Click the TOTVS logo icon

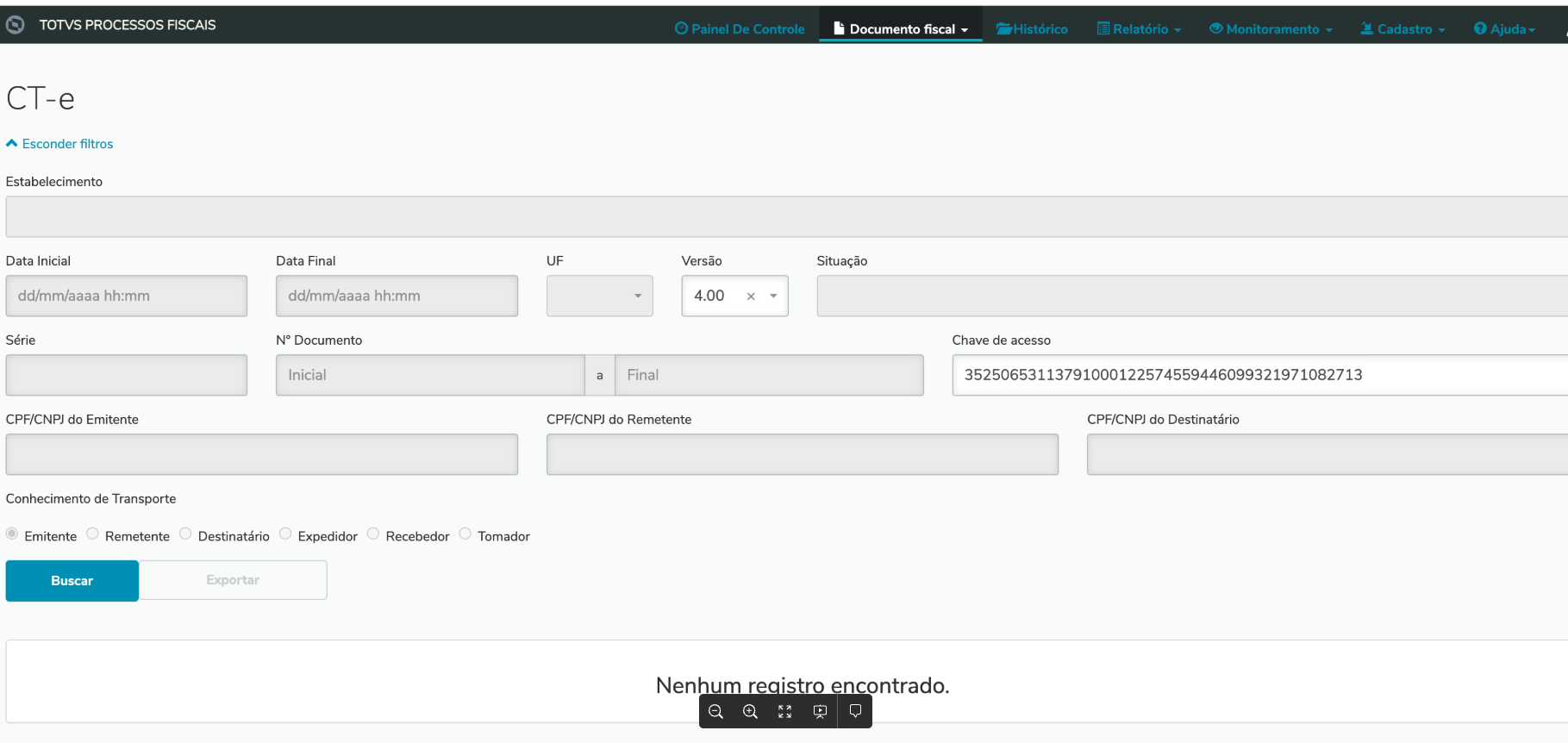click(15, 26)
